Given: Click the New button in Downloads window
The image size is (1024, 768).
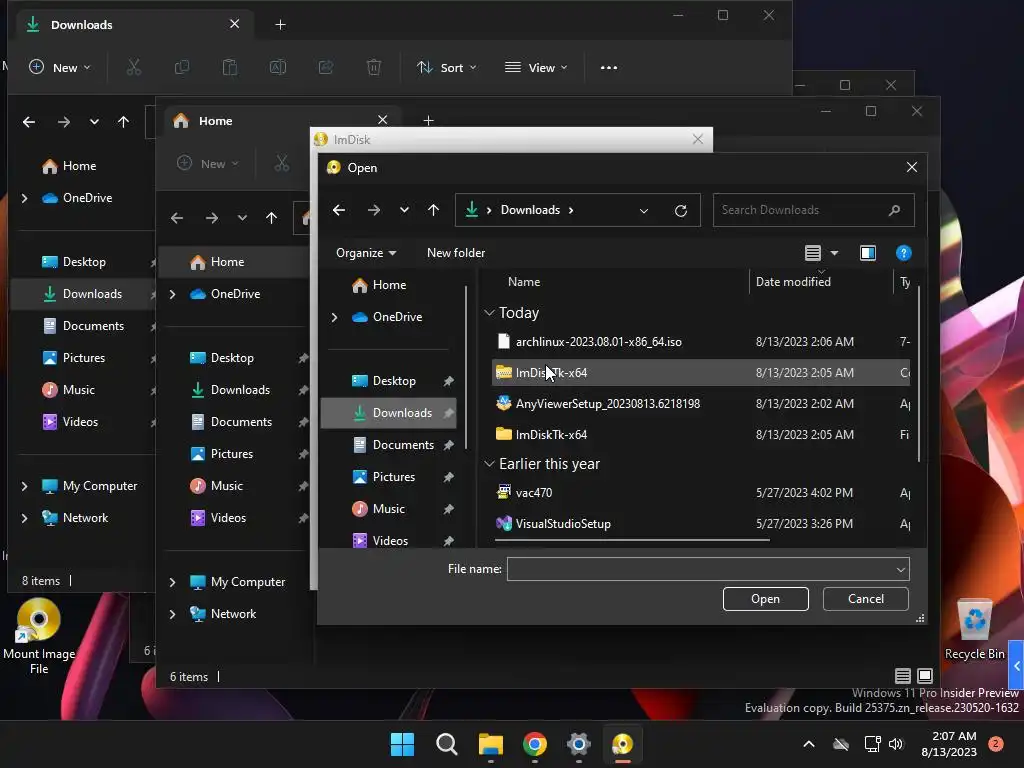Looking at the screenshot, I should 60,68.
